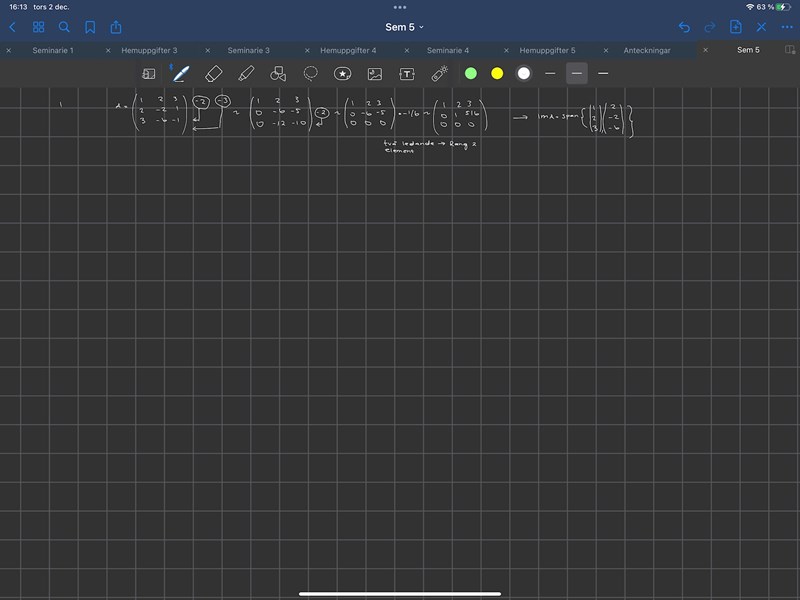The height and width of the screenshot is (600, 800).
Task: Select the Image insert tool
Action: coord(375,73)
